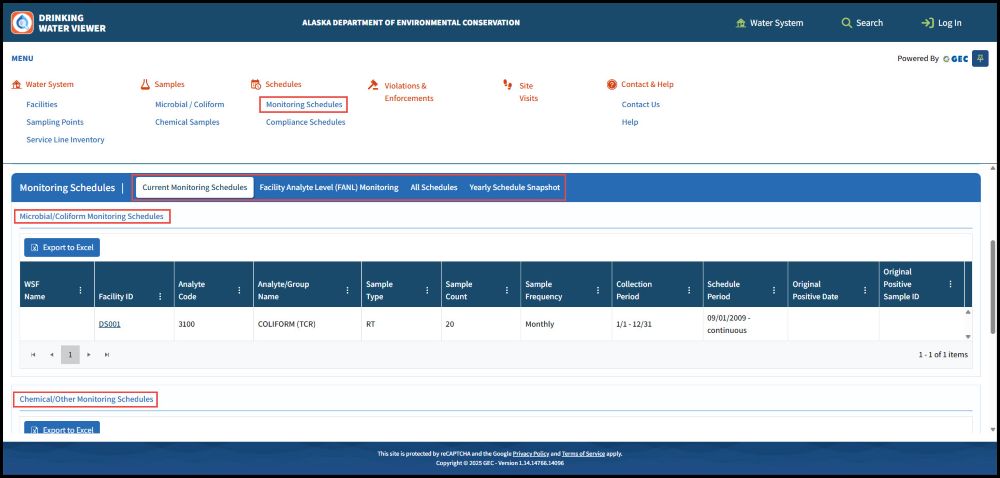This screenshot has width=1000, height=478.
Task: Open Facility Analyte Level (FANL) Monitoring tab
Action: [x=328, y=187]
